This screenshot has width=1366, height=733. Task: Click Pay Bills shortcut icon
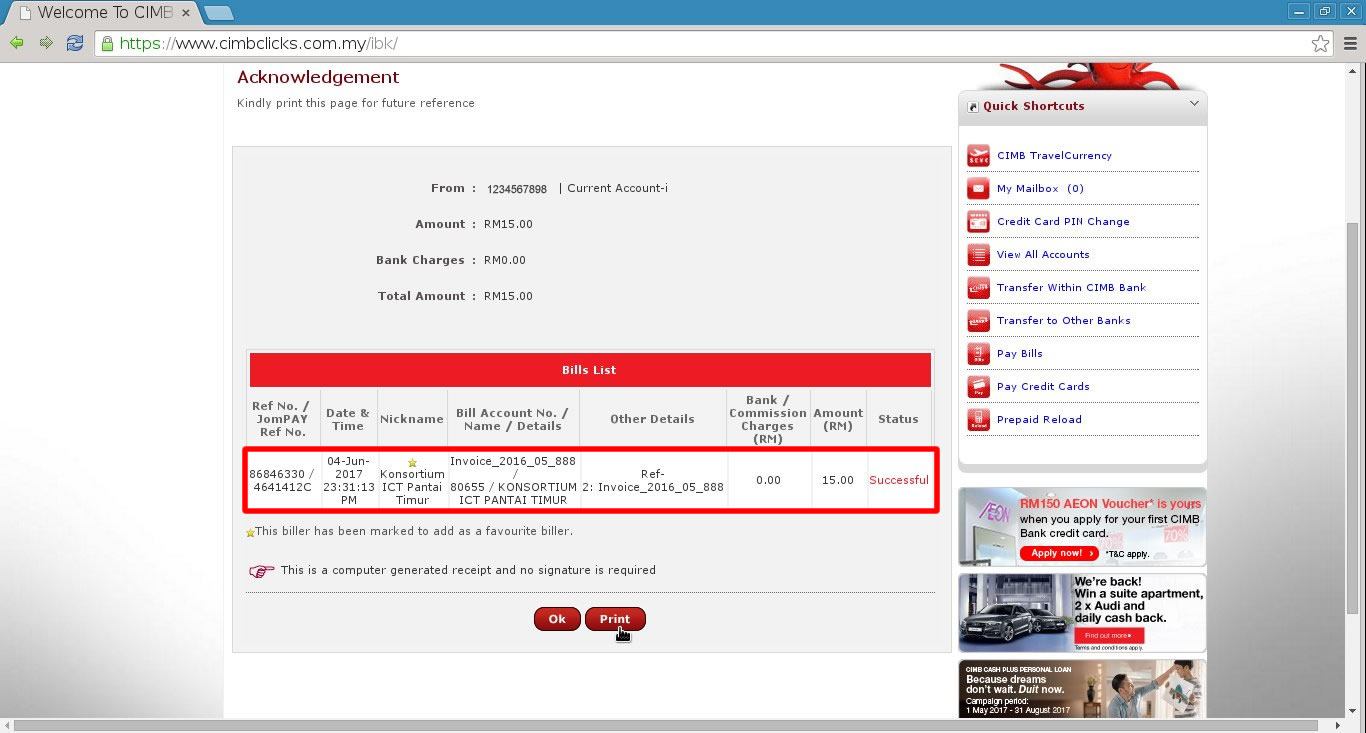(x=978, y=354)
